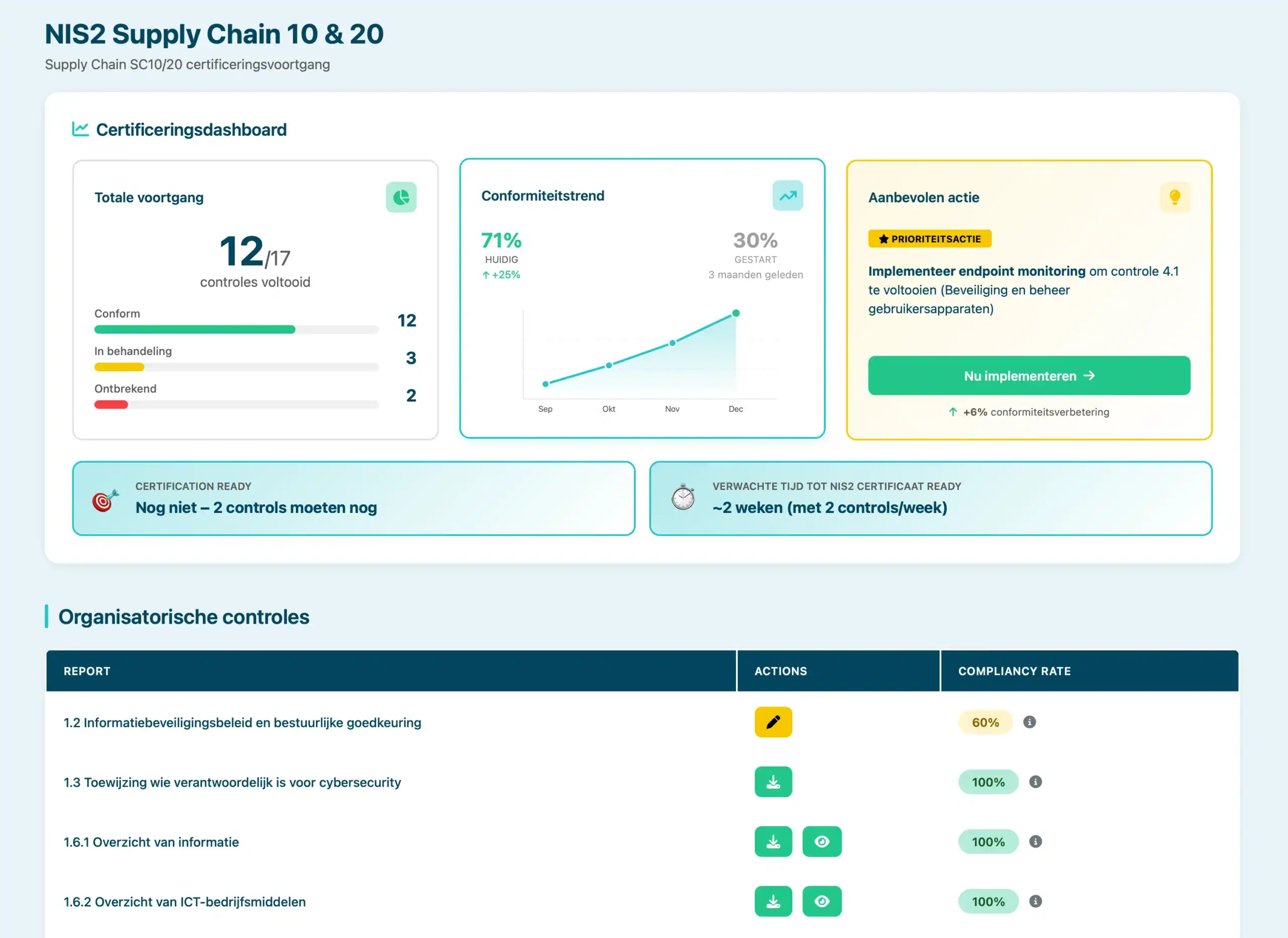Click the Compliancy Rate column header
Screen dimensions: 1288x938
pos(1014,671)
